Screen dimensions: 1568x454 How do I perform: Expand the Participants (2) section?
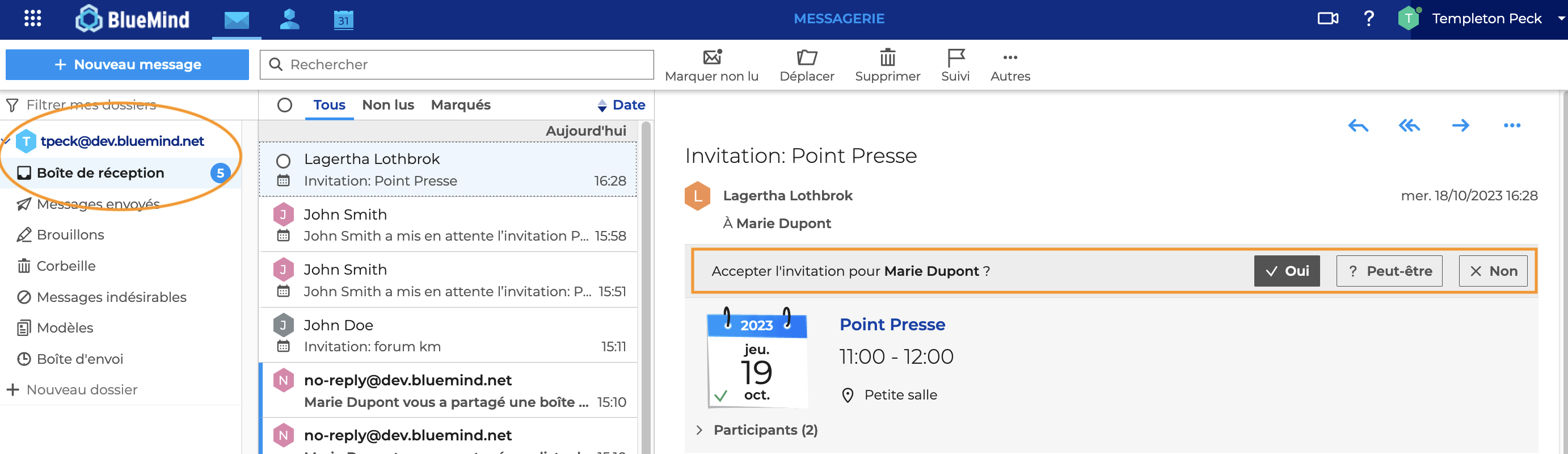point(699,430)
